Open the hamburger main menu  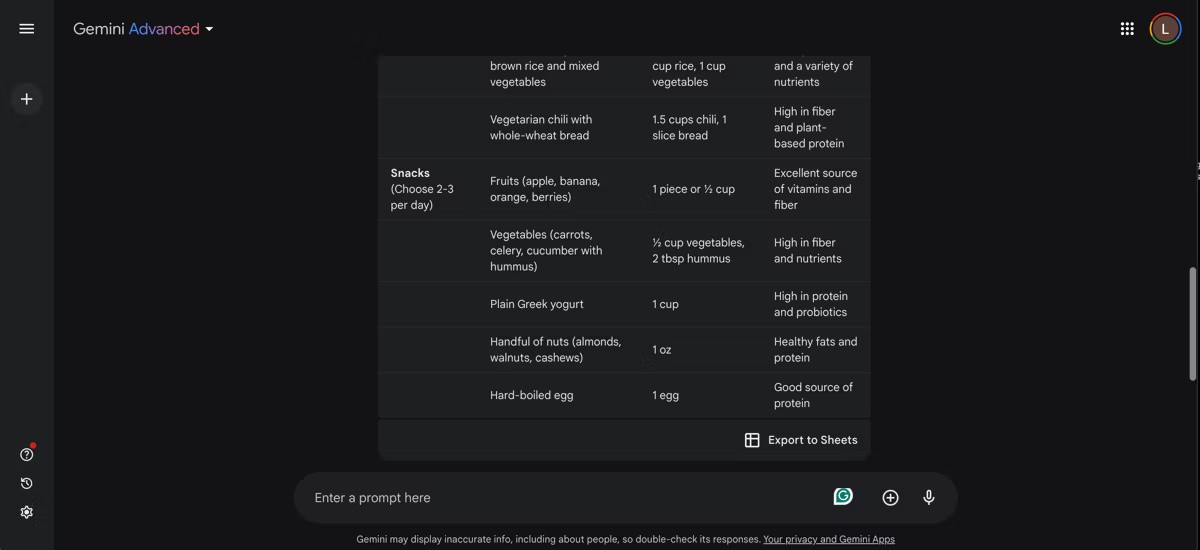tap(27, 29)
